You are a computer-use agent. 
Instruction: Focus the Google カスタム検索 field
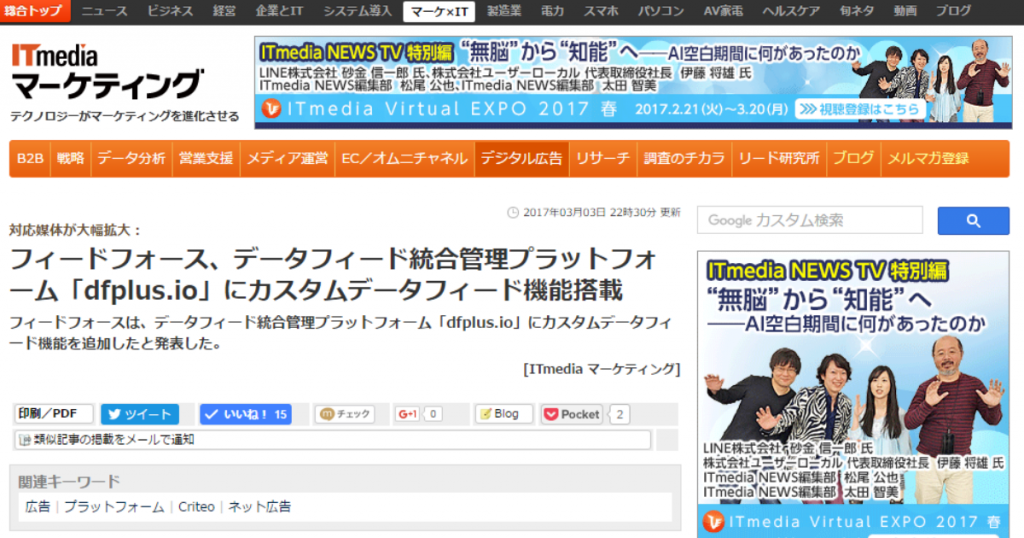810,221
